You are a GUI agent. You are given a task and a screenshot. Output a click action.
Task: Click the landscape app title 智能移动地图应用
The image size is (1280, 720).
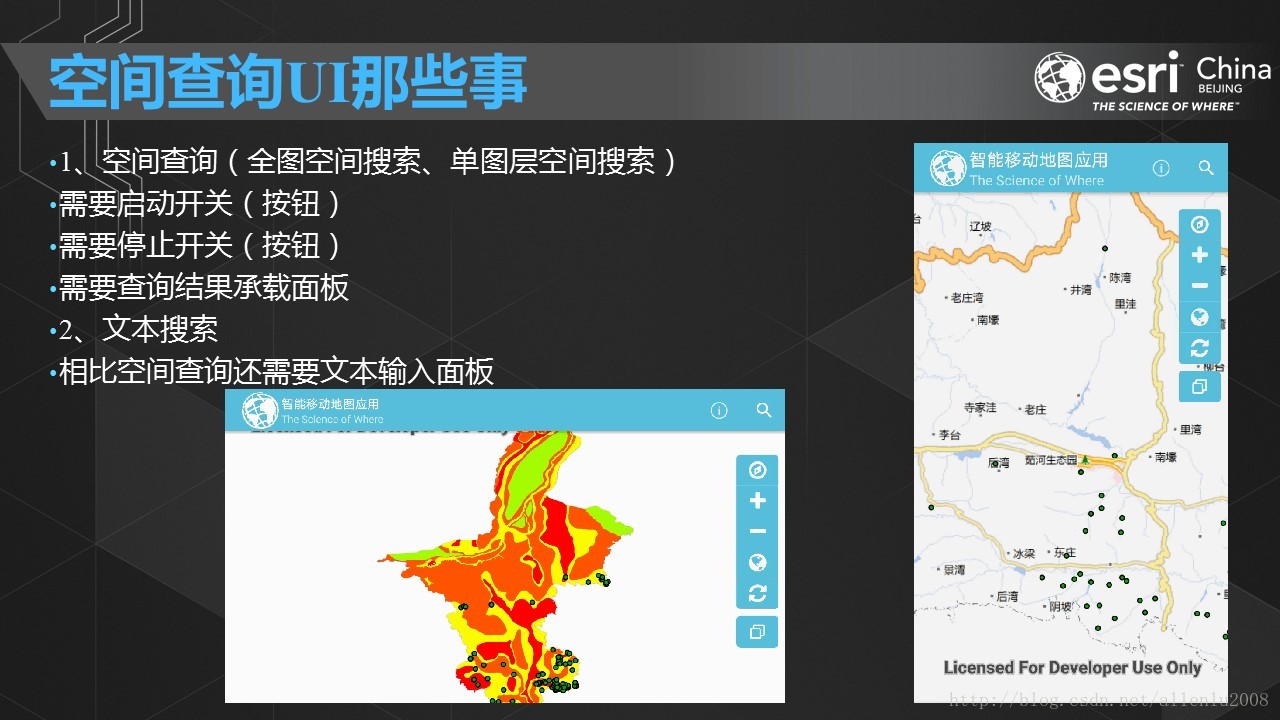click(330, 404)
